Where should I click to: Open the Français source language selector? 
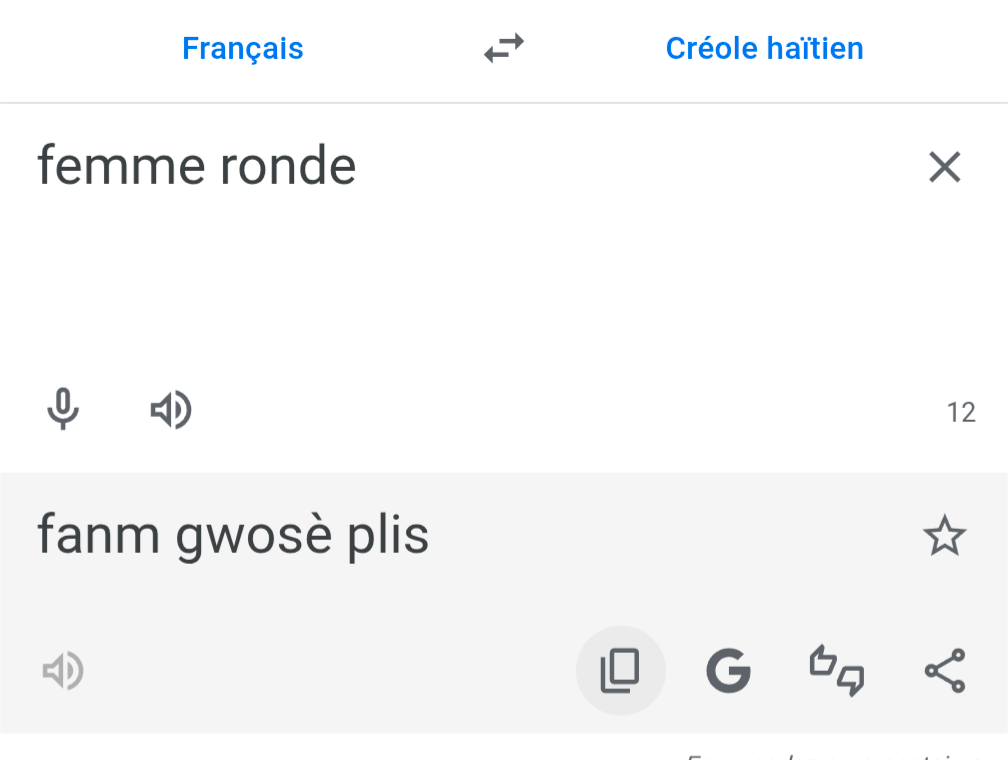point(243,48)
